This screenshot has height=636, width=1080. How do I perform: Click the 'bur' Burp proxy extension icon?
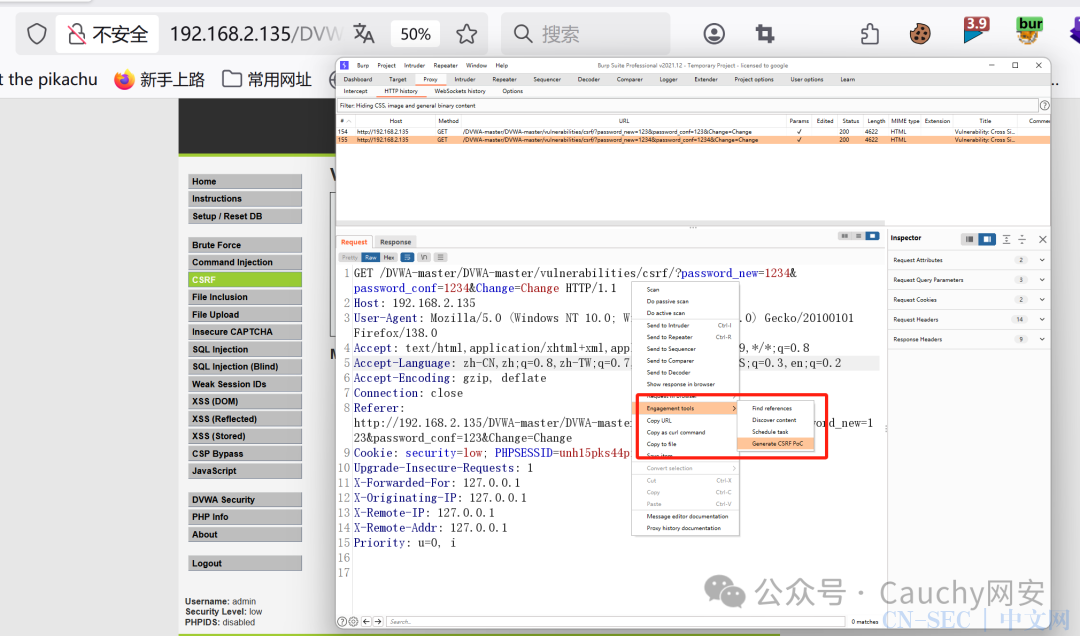(1029, 30)
